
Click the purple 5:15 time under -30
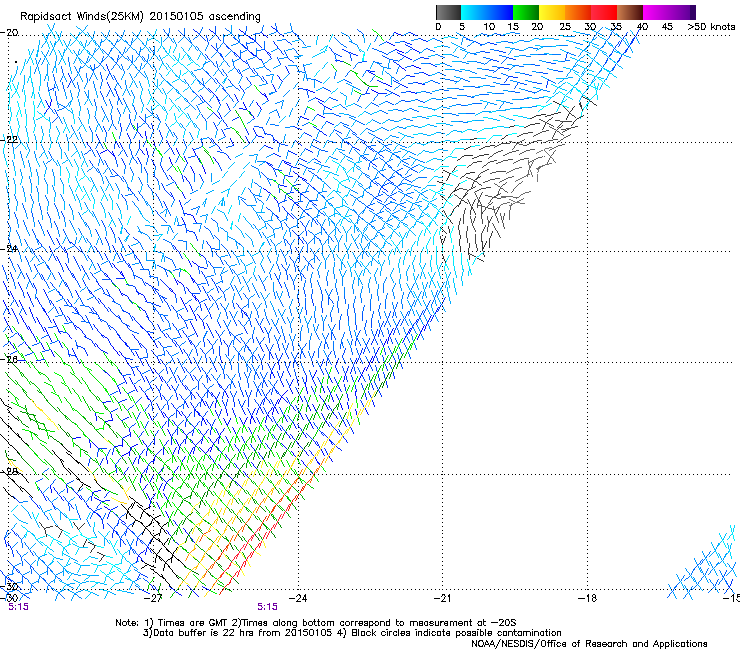[18, 607]
